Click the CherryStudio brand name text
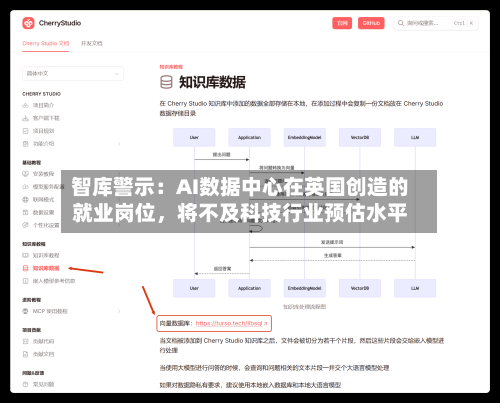Viewport: 500px width, 403px height. 60,23
